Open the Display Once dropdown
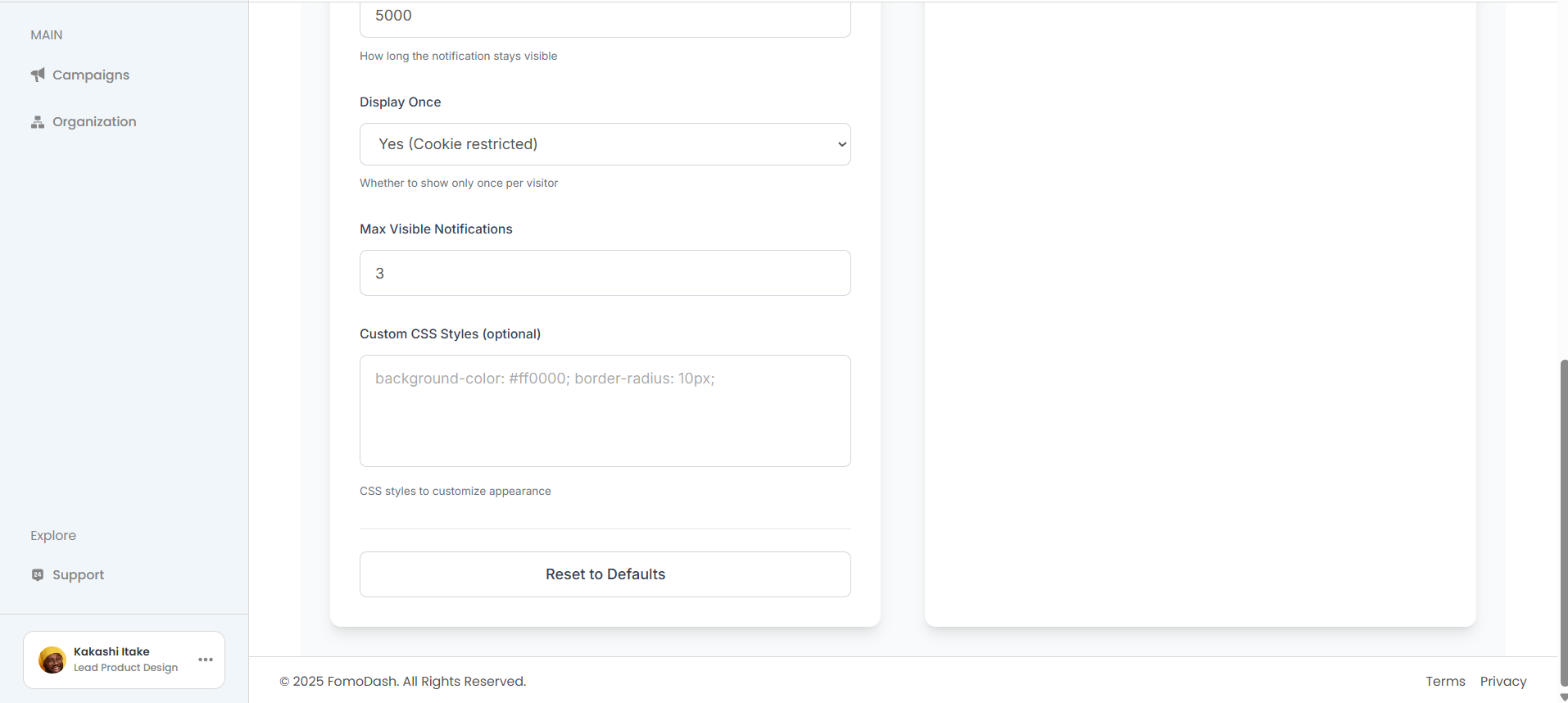Image resolution: width=1568 pixels, height=703 pixels. [x=605, y=144]
